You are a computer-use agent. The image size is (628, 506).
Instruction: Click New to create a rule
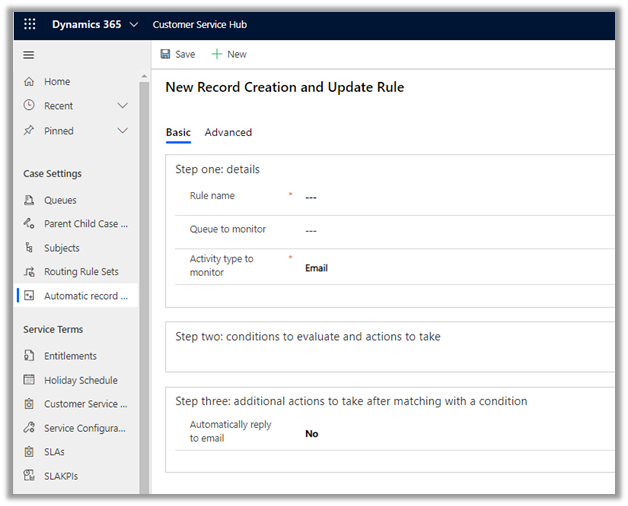[229, 54]
